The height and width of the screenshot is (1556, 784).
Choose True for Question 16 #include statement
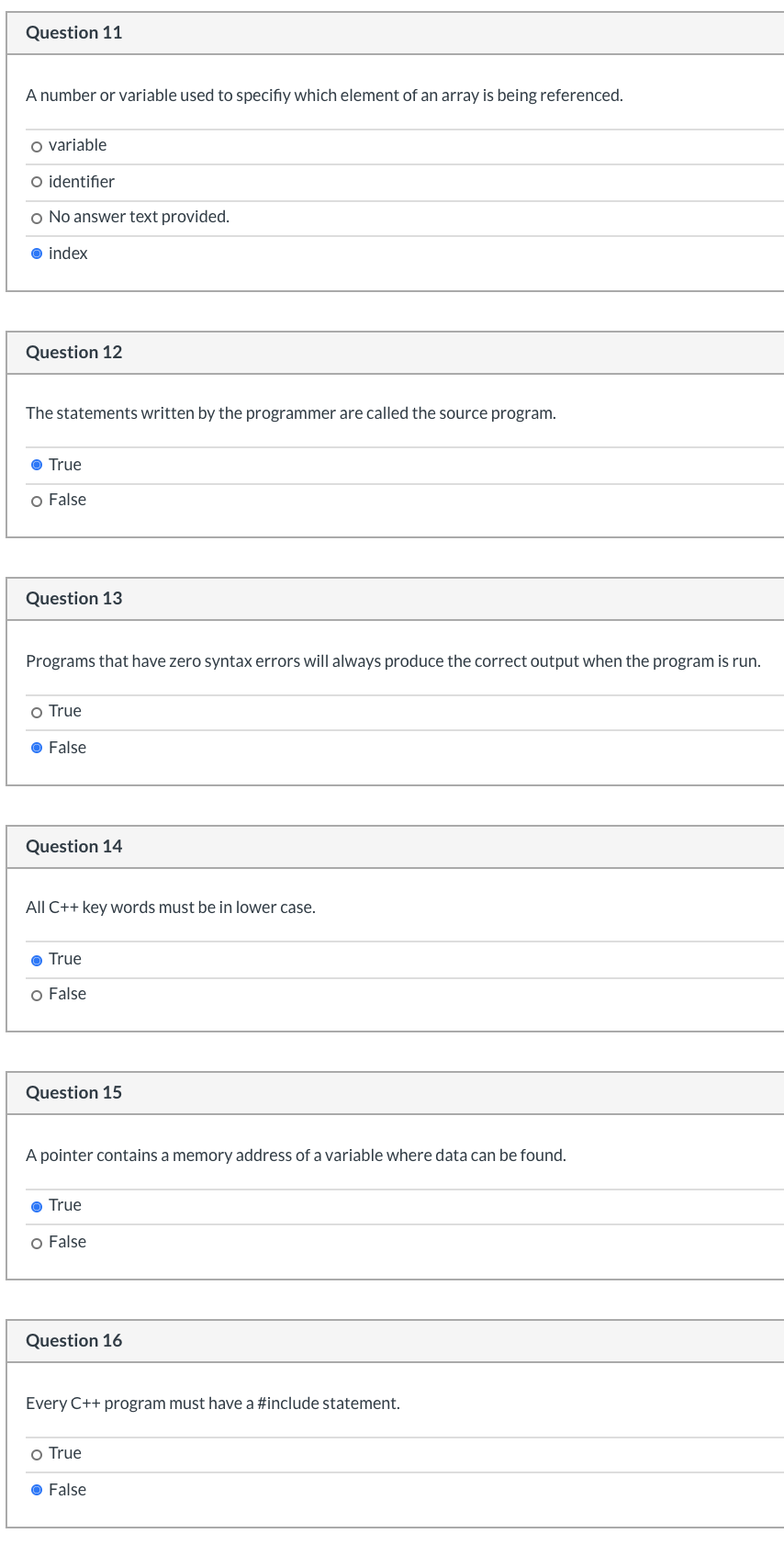pos(37,1454)
